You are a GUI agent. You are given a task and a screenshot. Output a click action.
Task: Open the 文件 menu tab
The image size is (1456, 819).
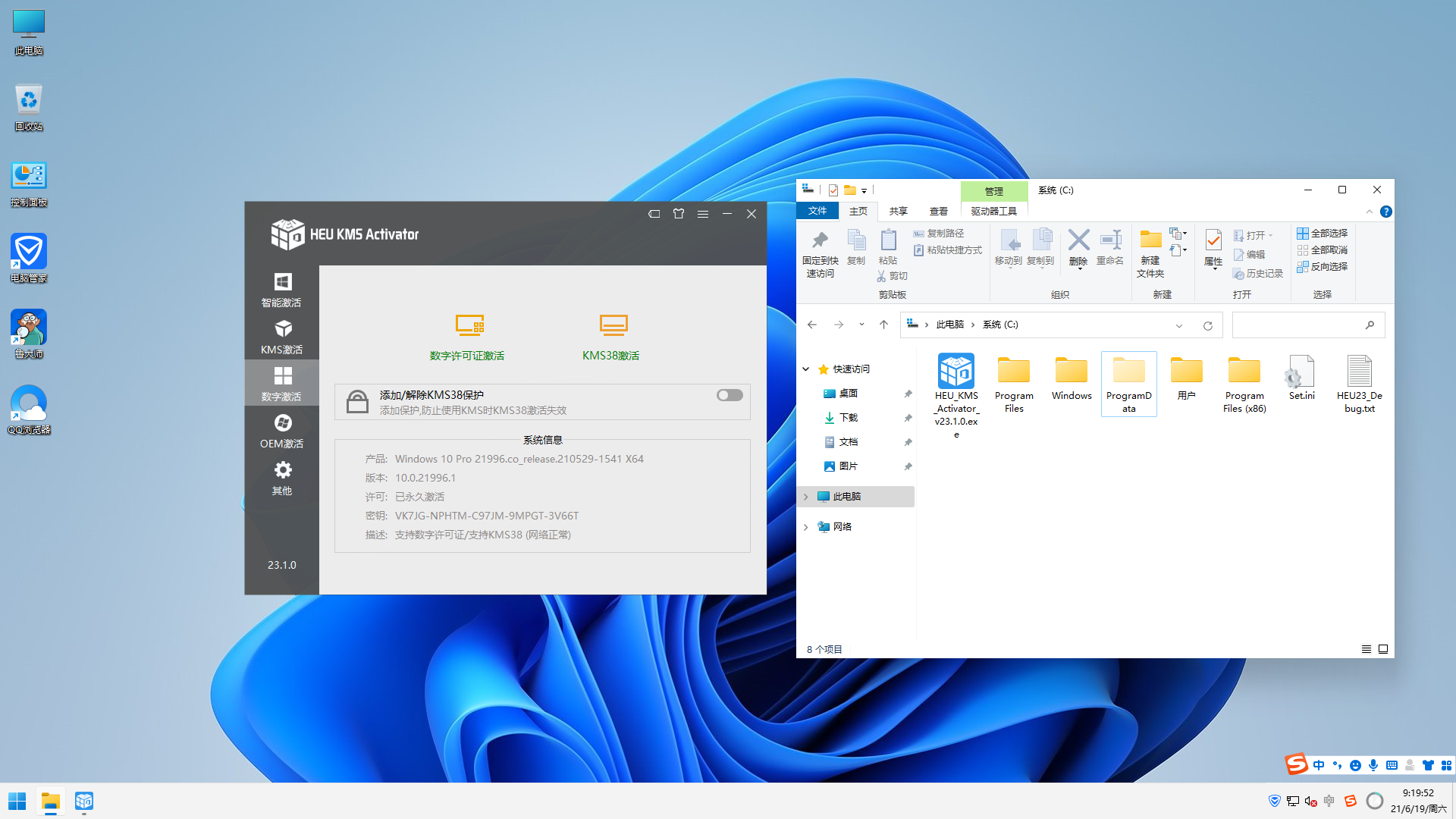(x=817, y=211)
